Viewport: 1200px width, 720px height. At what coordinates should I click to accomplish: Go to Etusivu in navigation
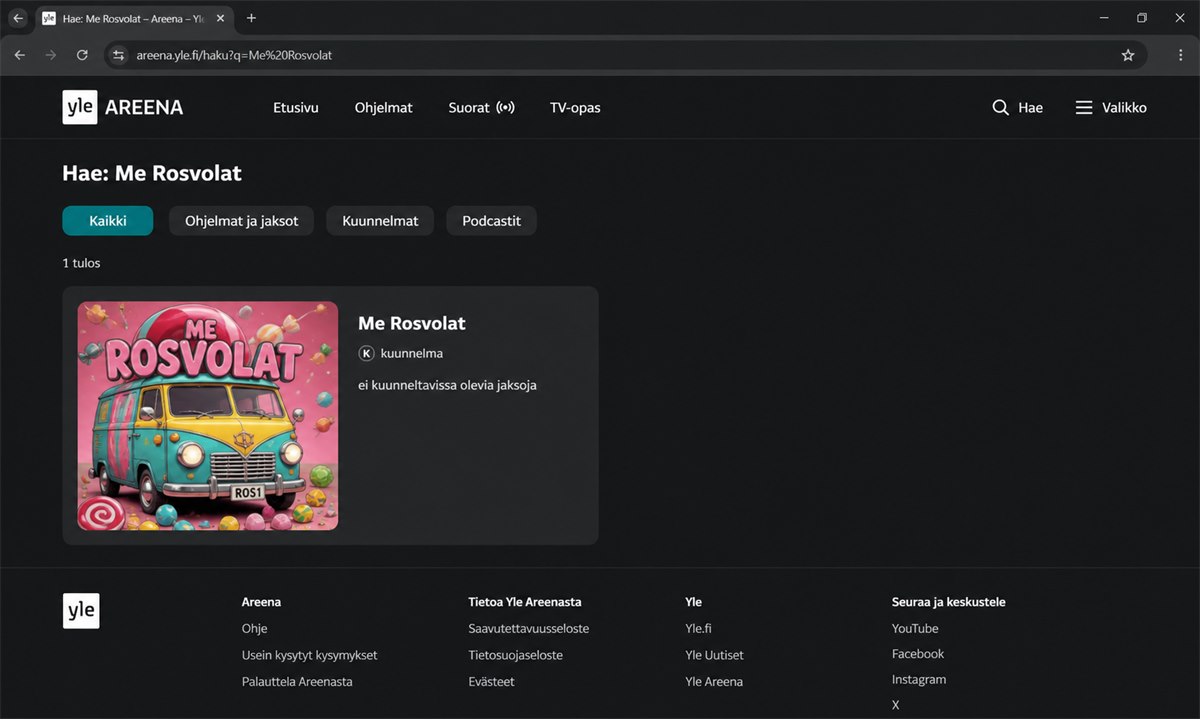(x=296, y=107)
